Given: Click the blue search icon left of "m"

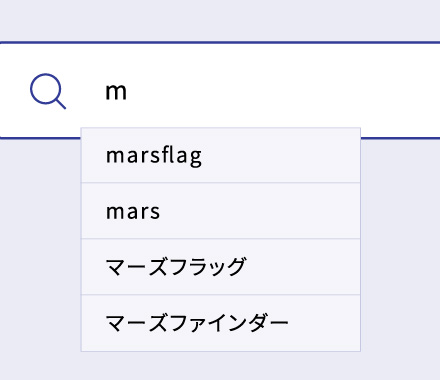Looking at the screenshot, I should click(48, 91).
